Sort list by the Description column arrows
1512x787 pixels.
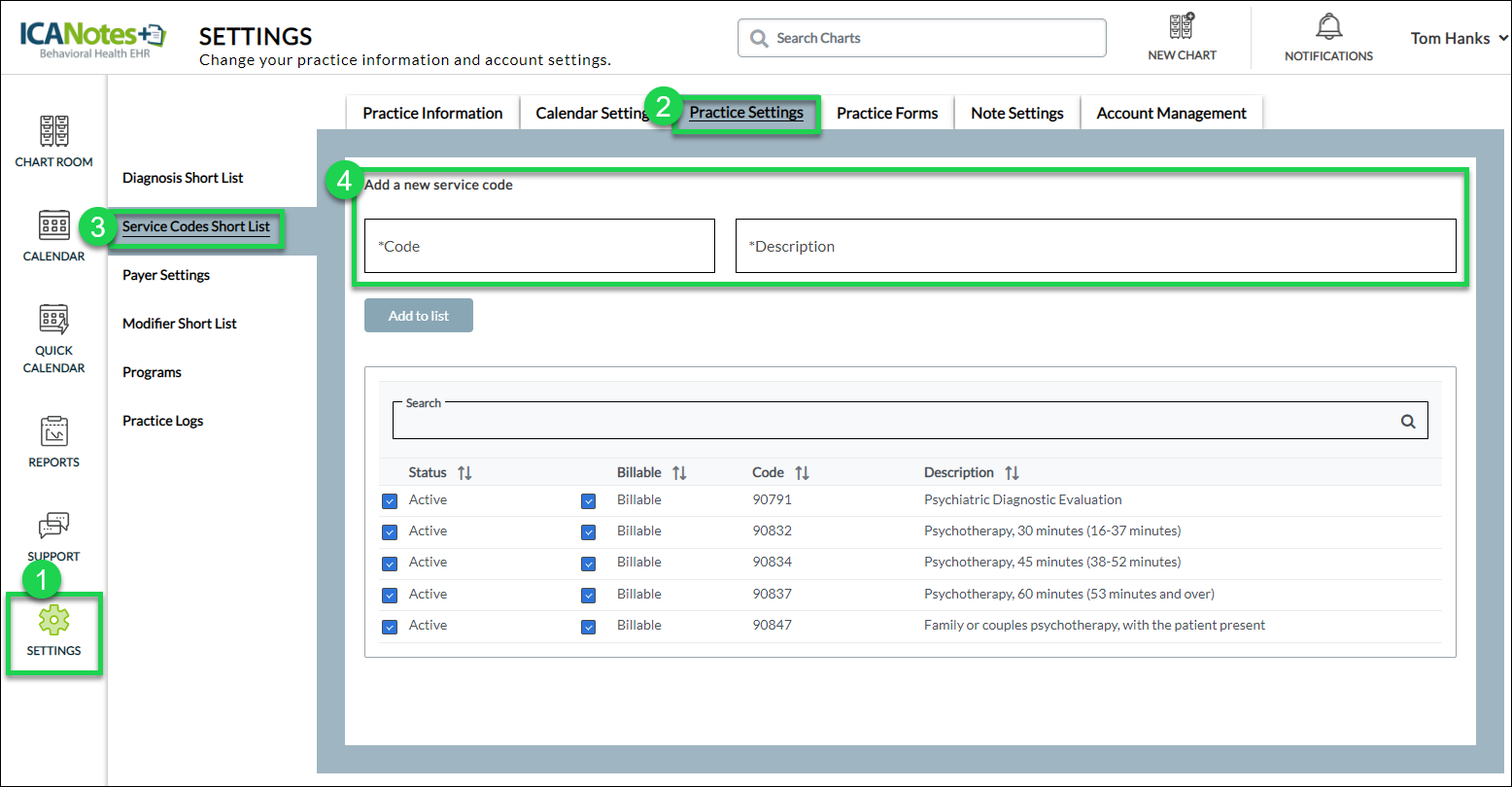1012,473
